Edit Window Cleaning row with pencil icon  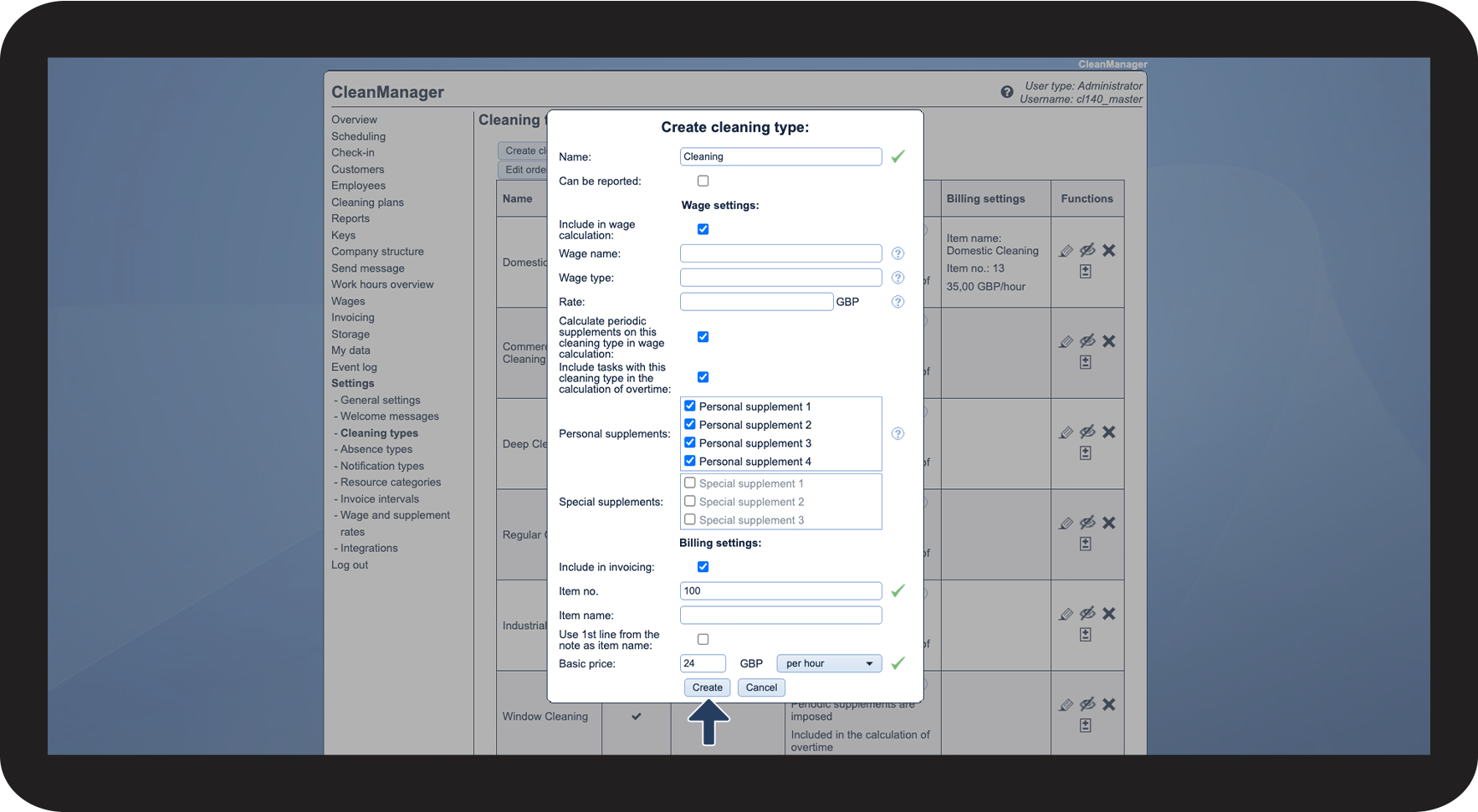coord(1066,706)
